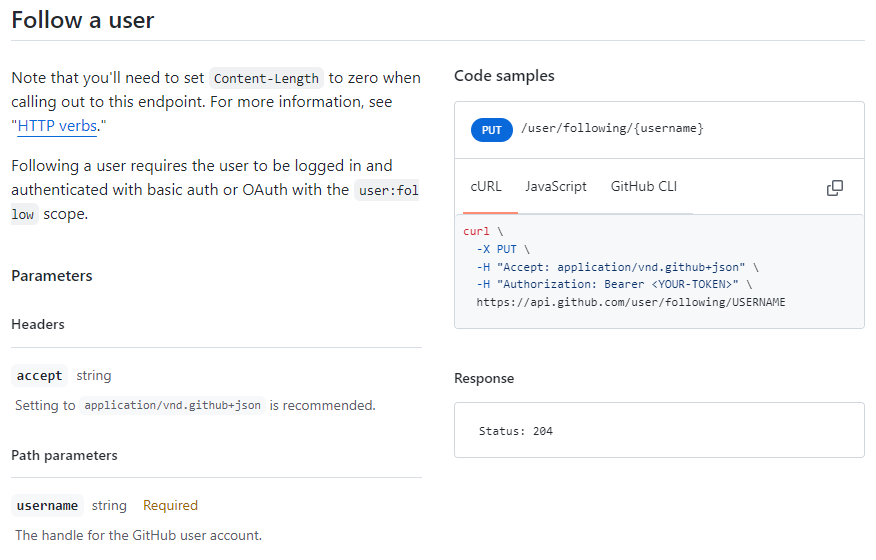Click the Path parameters subheading
Viewport: 876px width, 560px height.
coord(64,455)
